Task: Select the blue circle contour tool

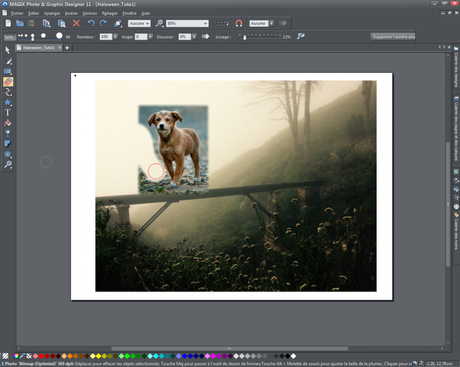Action: coord(8,154)
